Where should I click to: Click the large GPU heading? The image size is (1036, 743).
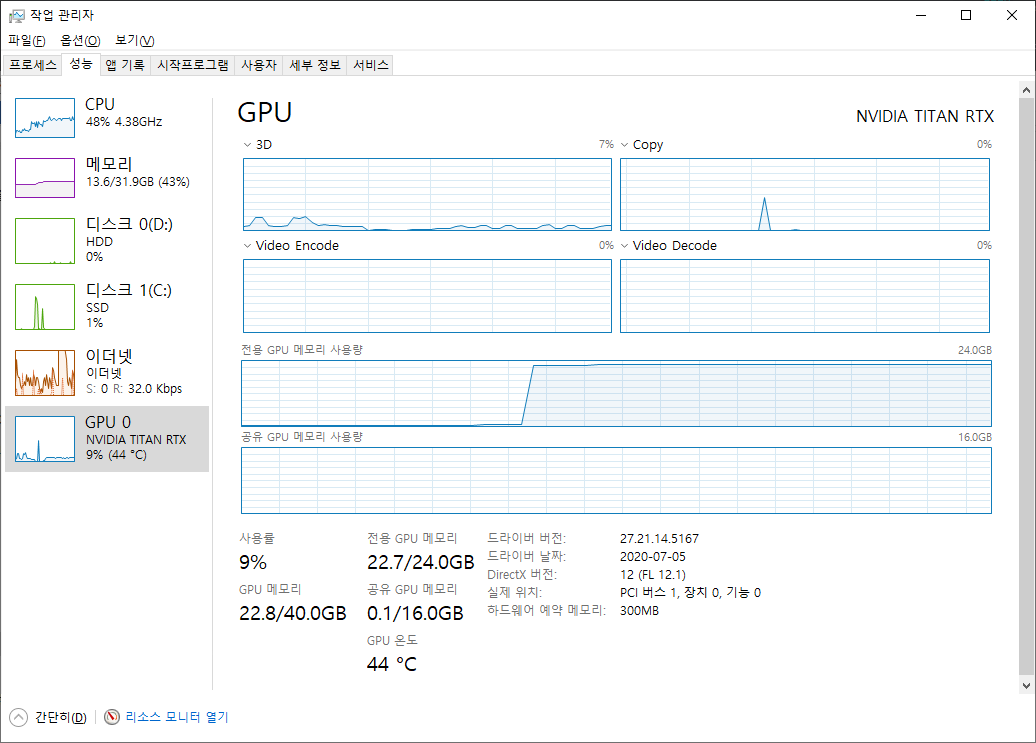pos(265,112)
